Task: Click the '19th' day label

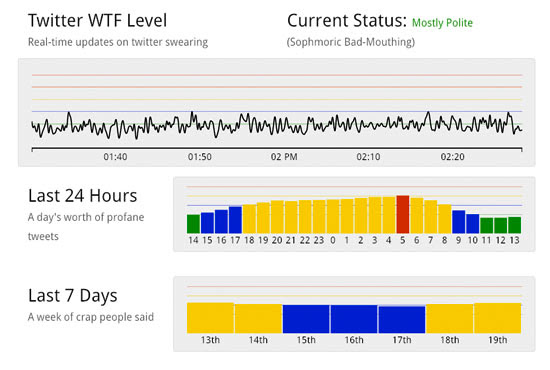Action: [498, 340]
